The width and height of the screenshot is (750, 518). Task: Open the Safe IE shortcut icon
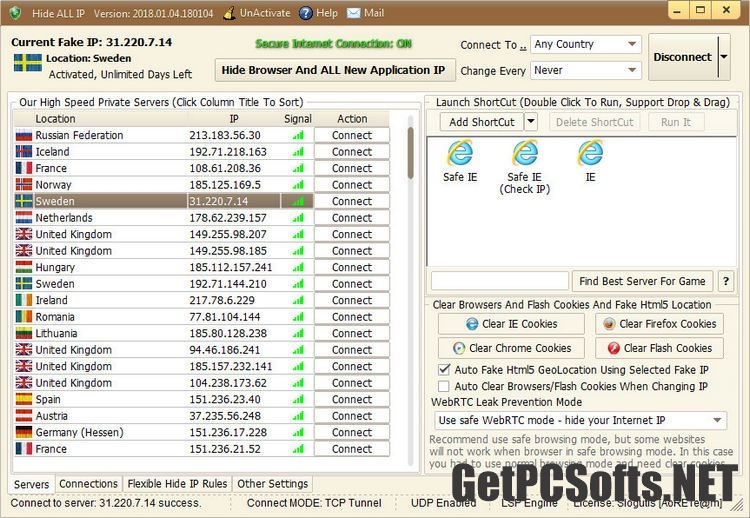click(460, 153)
